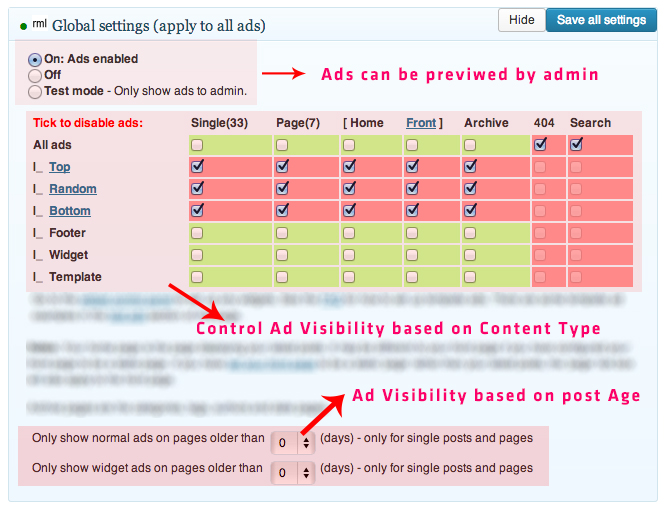Click the rml icon beside Global settings
Screen dimensions: 665x509
coord(39,23)
